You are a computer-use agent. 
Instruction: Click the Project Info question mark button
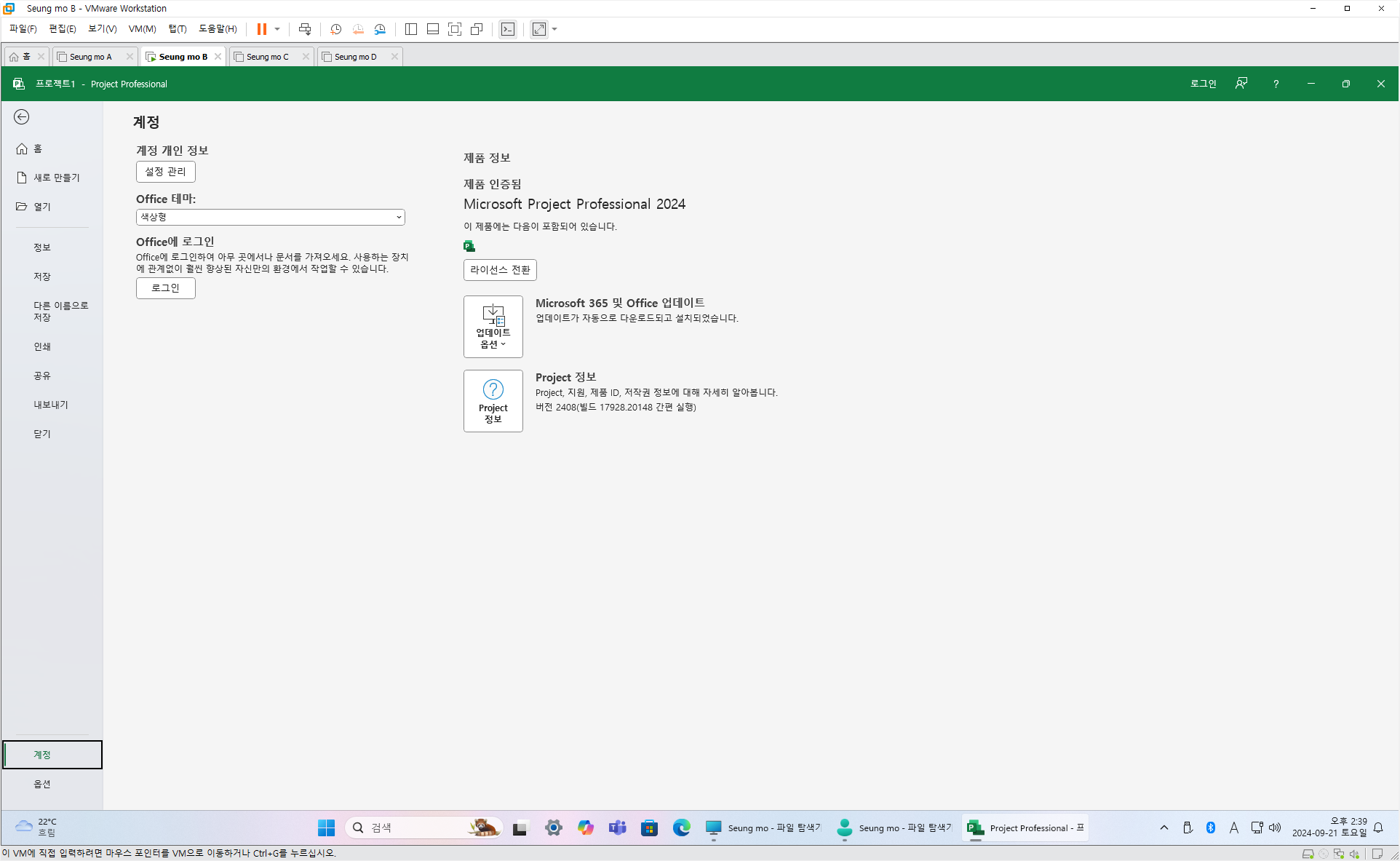[x=493, y=401]
